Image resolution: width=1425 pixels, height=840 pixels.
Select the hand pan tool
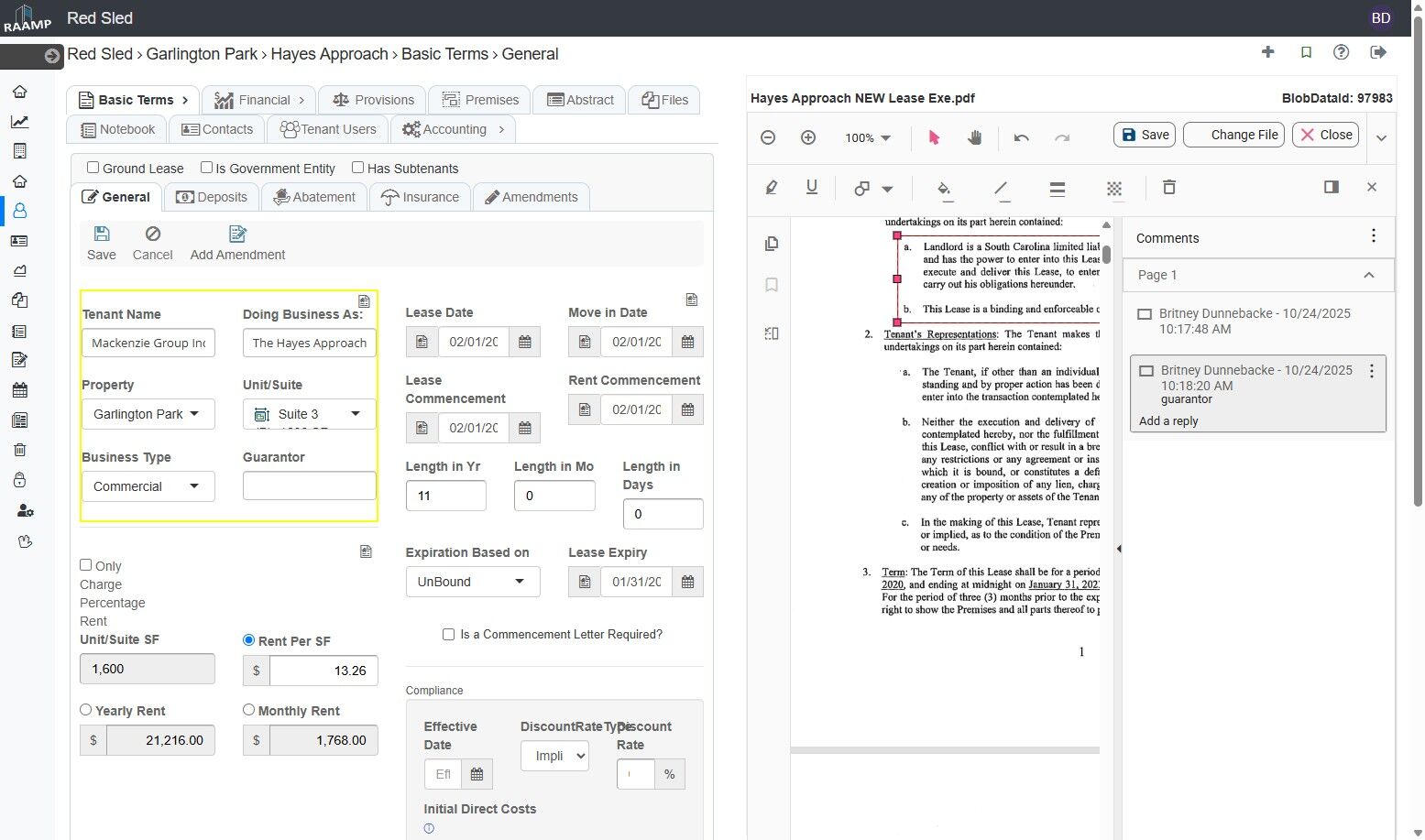[975, 137]
